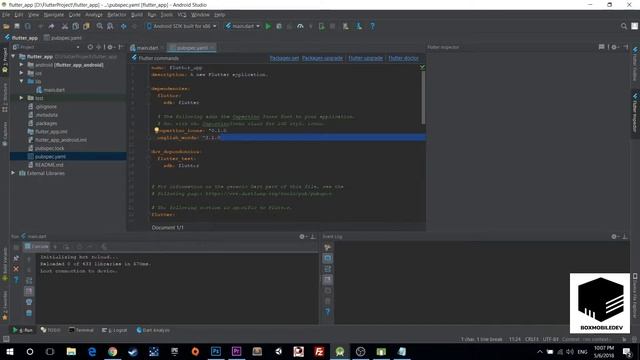Open the TODO tool window tab
640x360 pixels.
coord(51,330)
